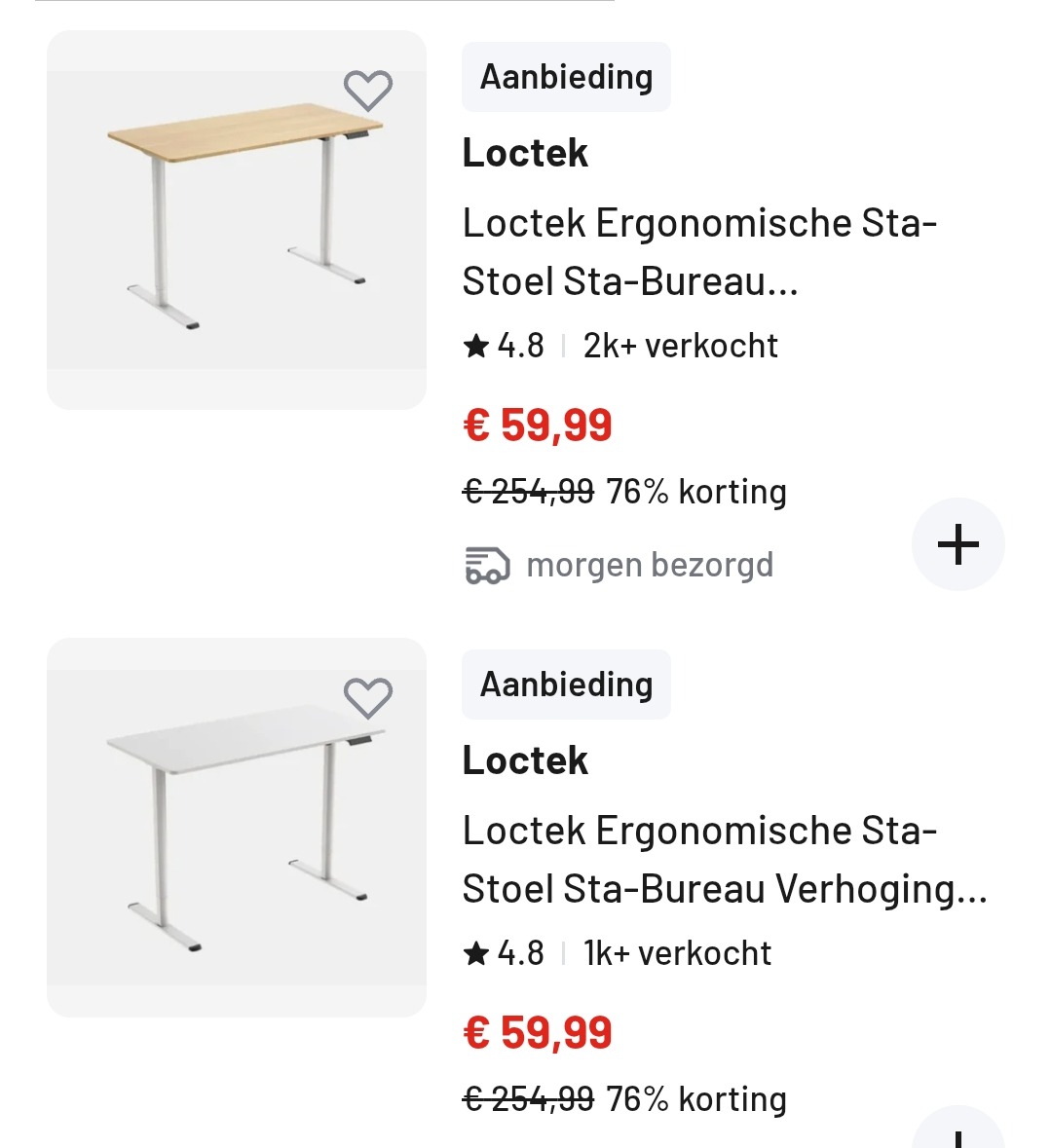Click second product's '76% korting' text
This screenshot has height=1148, width=1051.
click(696, 1099)
